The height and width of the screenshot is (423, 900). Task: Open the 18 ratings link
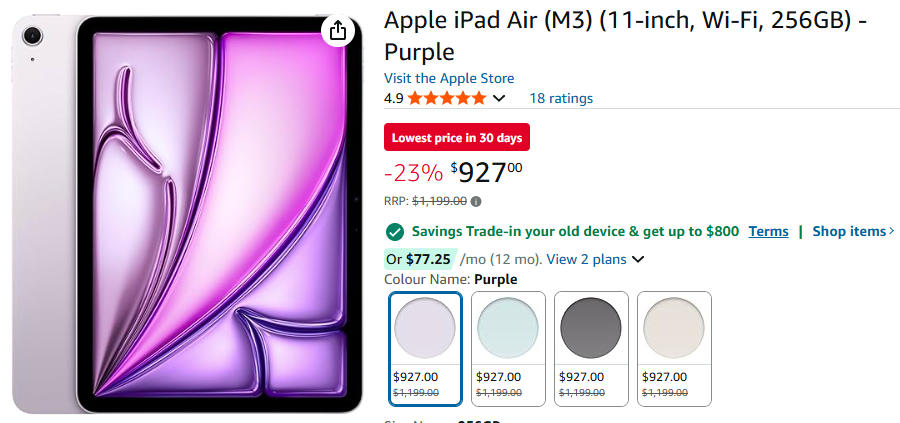(x=561, y=98)
